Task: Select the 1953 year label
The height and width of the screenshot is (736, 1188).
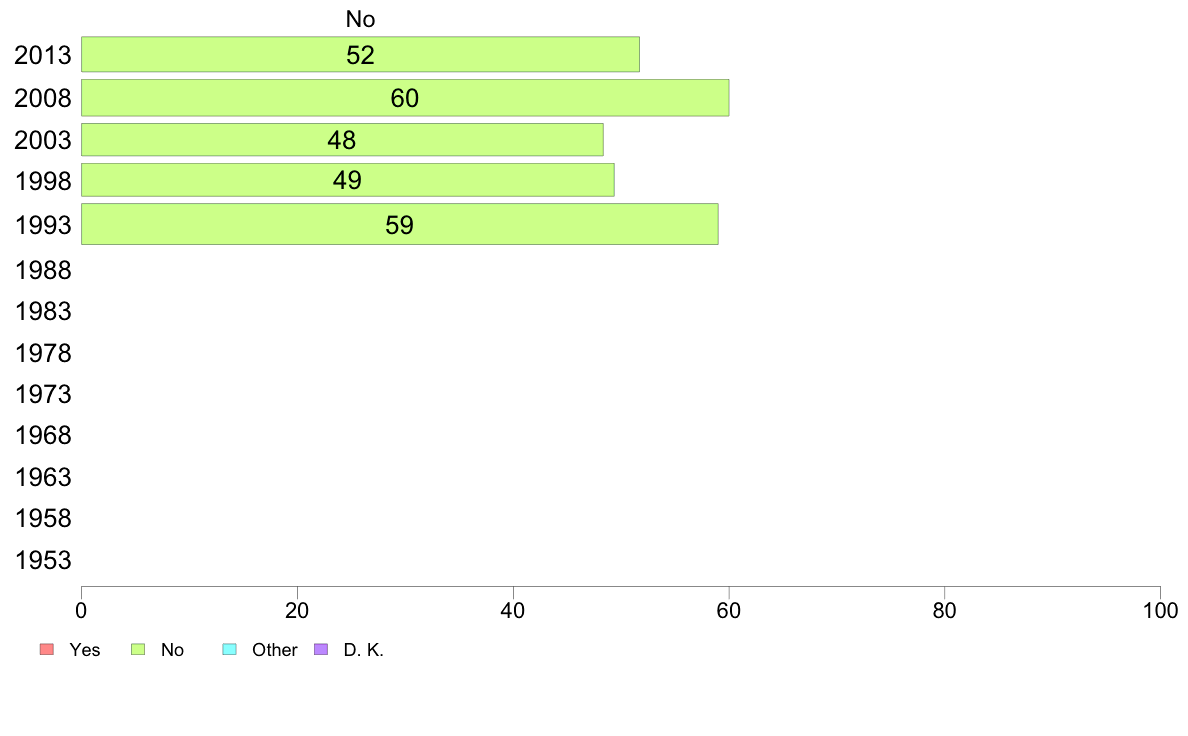Action: (43, 560)
